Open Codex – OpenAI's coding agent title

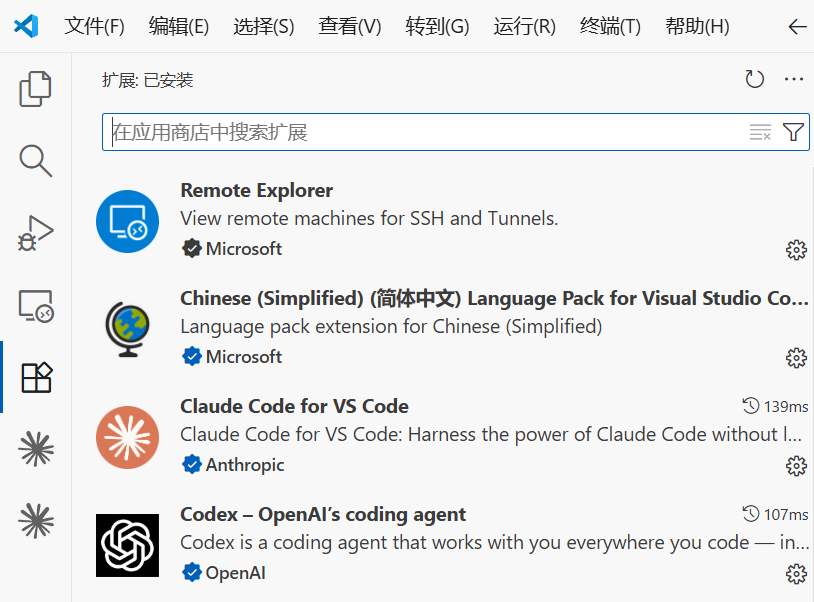(323, 514)
